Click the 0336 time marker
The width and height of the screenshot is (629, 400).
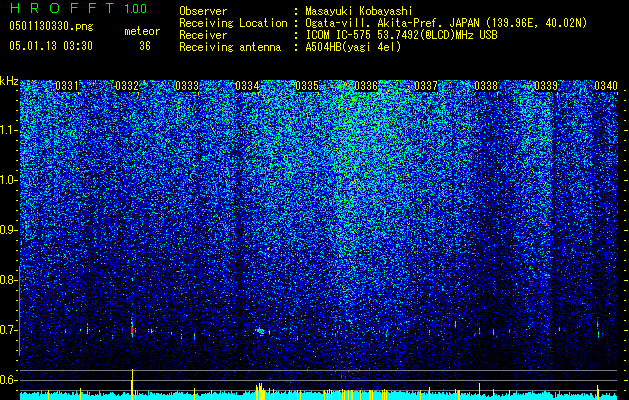pos(366,86)
